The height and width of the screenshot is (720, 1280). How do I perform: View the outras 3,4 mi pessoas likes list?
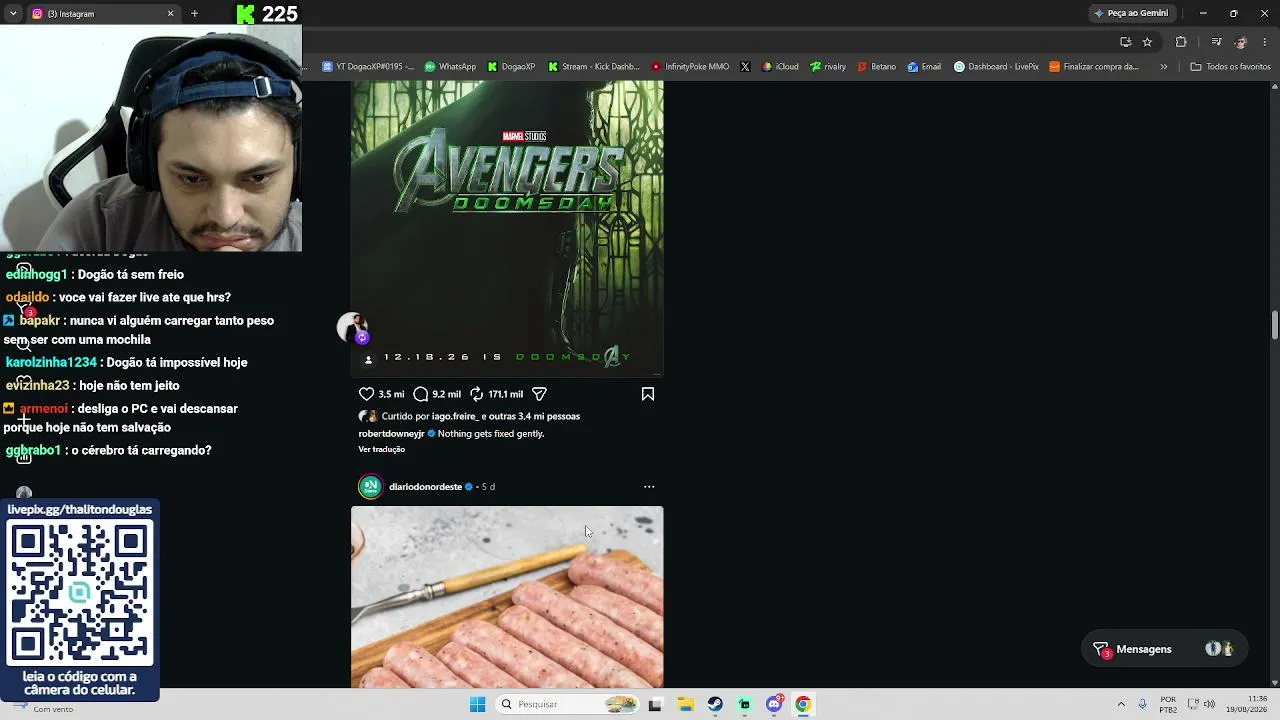coord(534,416)
